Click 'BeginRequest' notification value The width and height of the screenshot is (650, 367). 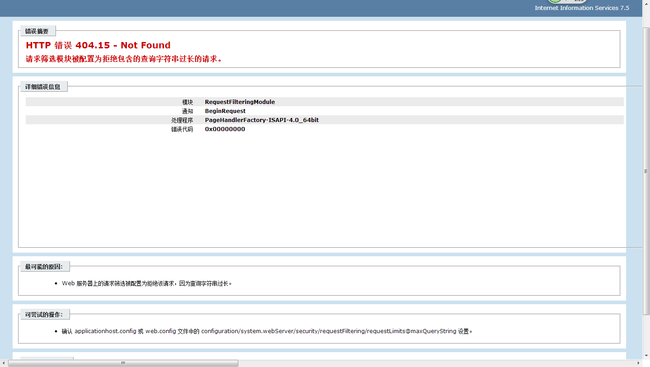click(x=225, y=111)
